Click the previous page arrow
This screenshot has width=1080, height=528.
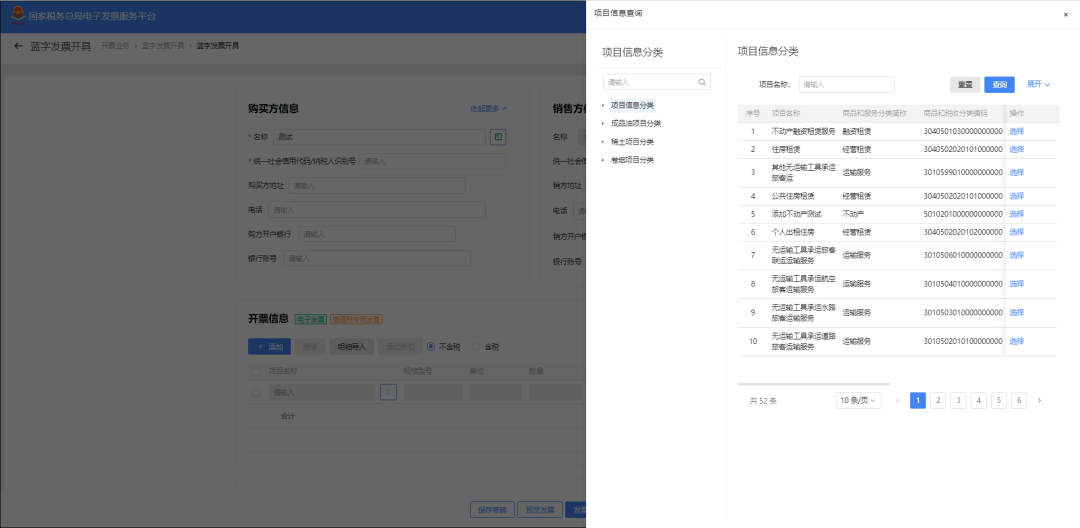(897, 400)
